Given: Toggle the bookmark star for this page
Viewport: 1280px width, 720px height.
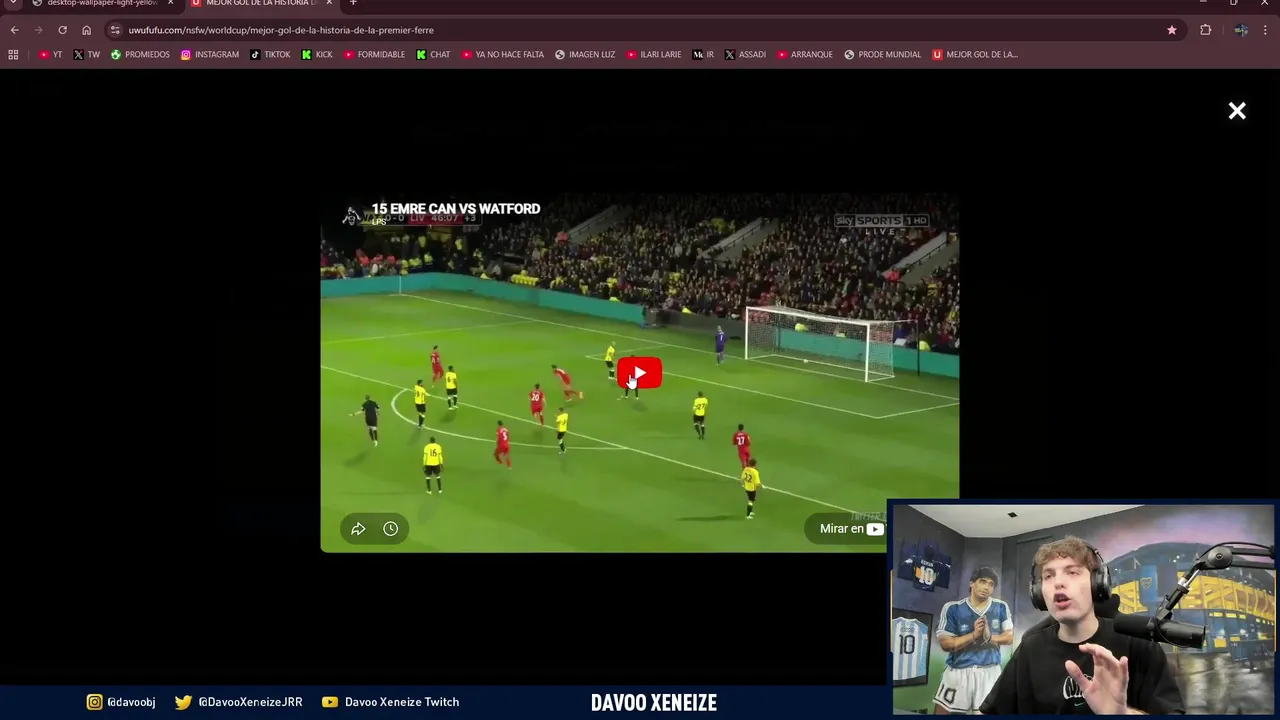Looking at the screenshot, I should (1172, 30).
